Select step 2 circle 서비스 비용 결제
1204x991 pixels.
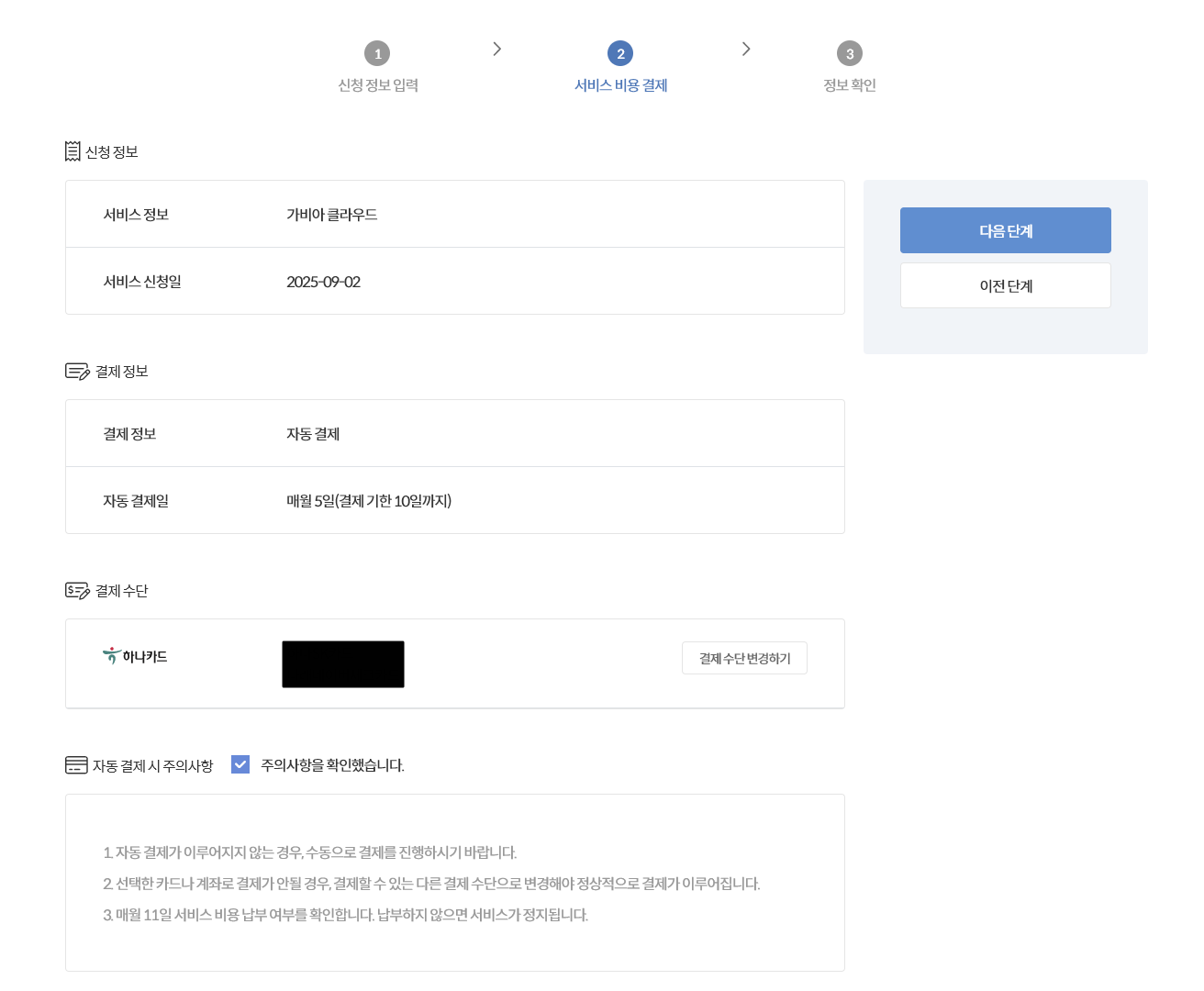620,53
